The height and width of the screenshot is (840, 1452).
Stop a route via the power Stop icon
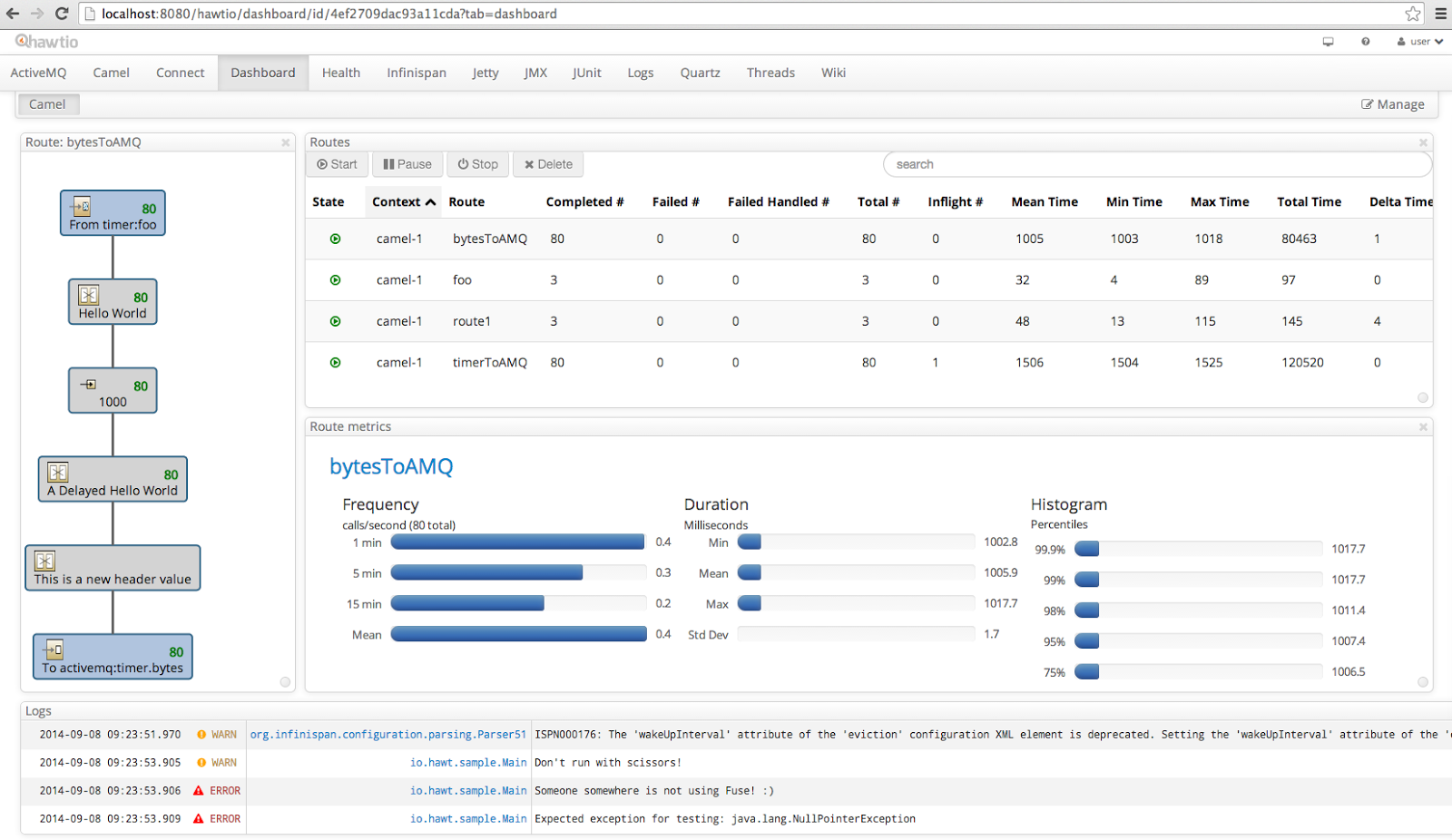click(x=465, y=164)
